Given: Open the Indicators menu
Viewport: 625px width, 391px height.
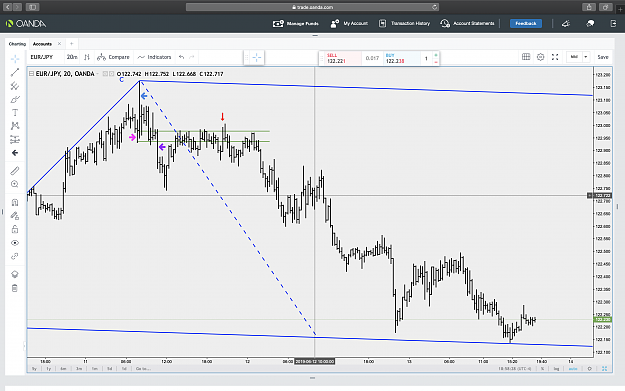Looking at the screenshot, I should [155, 57].
